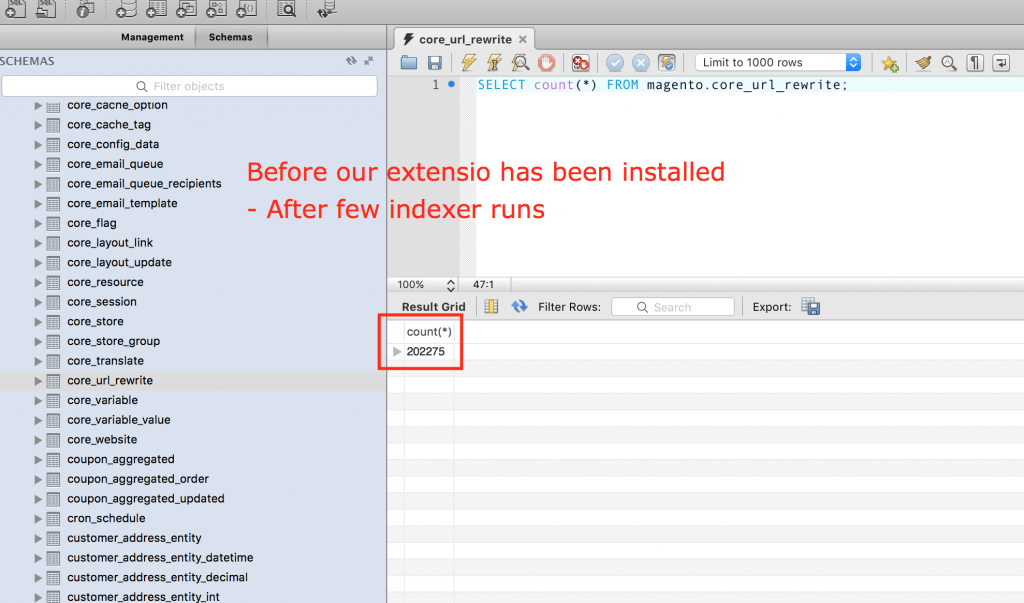This screenshot has width=1024, height=603.
Task: Click the Stop execution red hand icon
Action: 546,63
